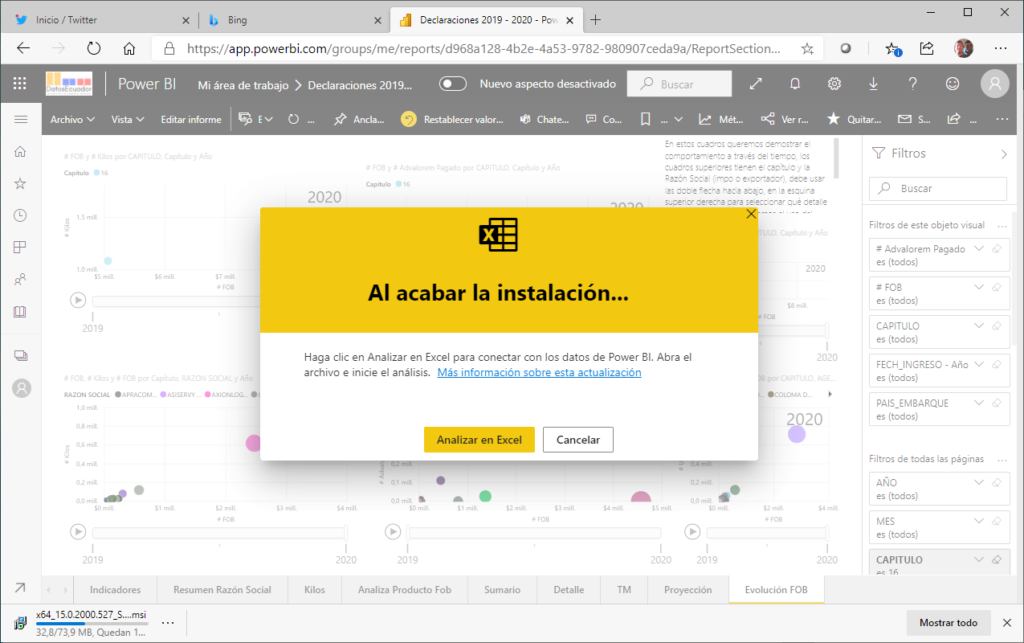
Task: Click the Power BI header Buscar search box
Action: (x=679, y=84)
